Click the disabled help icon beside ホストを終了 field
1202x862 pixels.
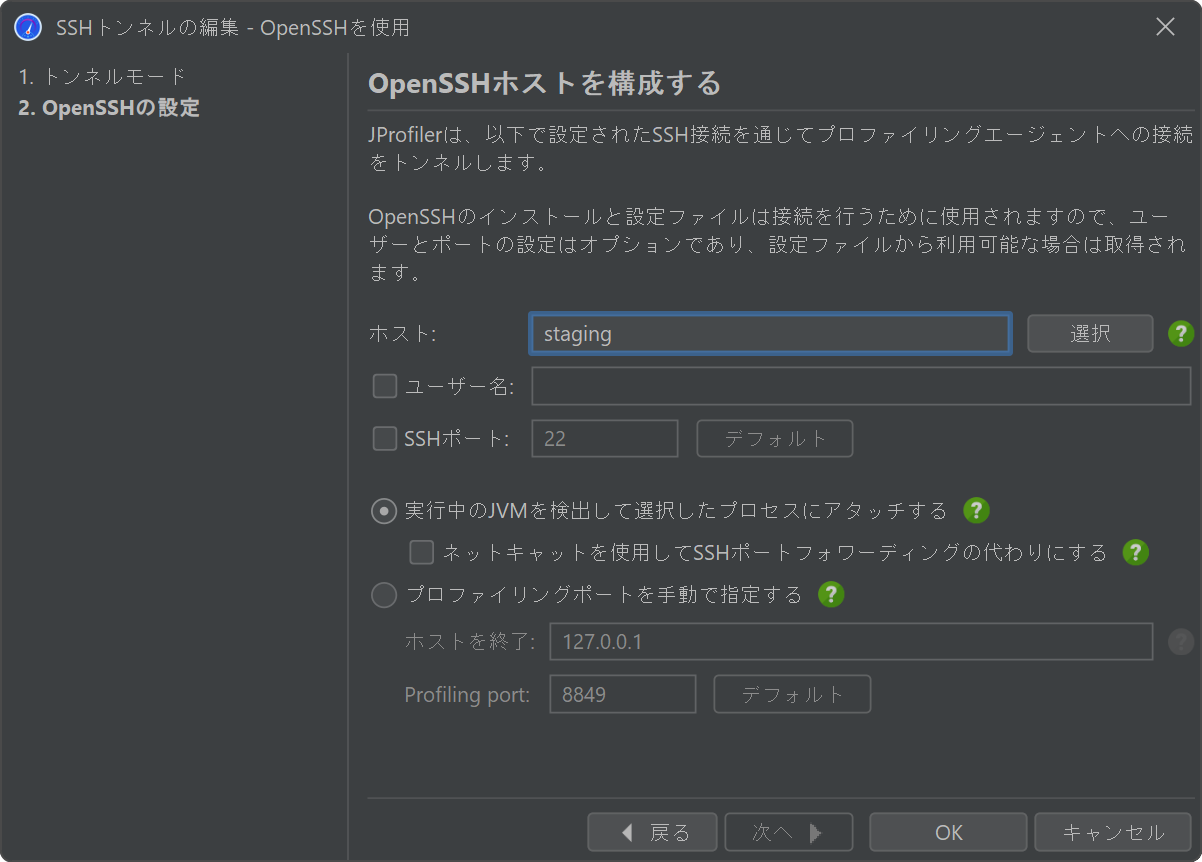[1181, 641]
